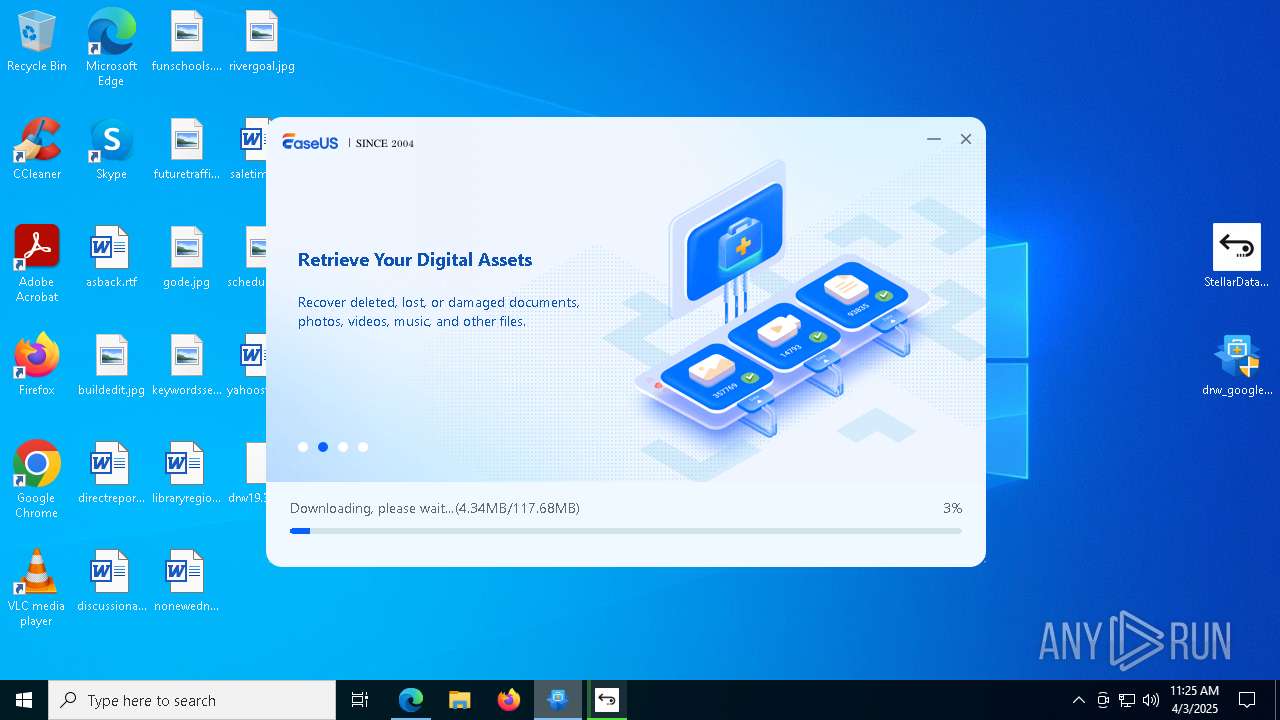Click the 3% progress value

tap(952, 508)
